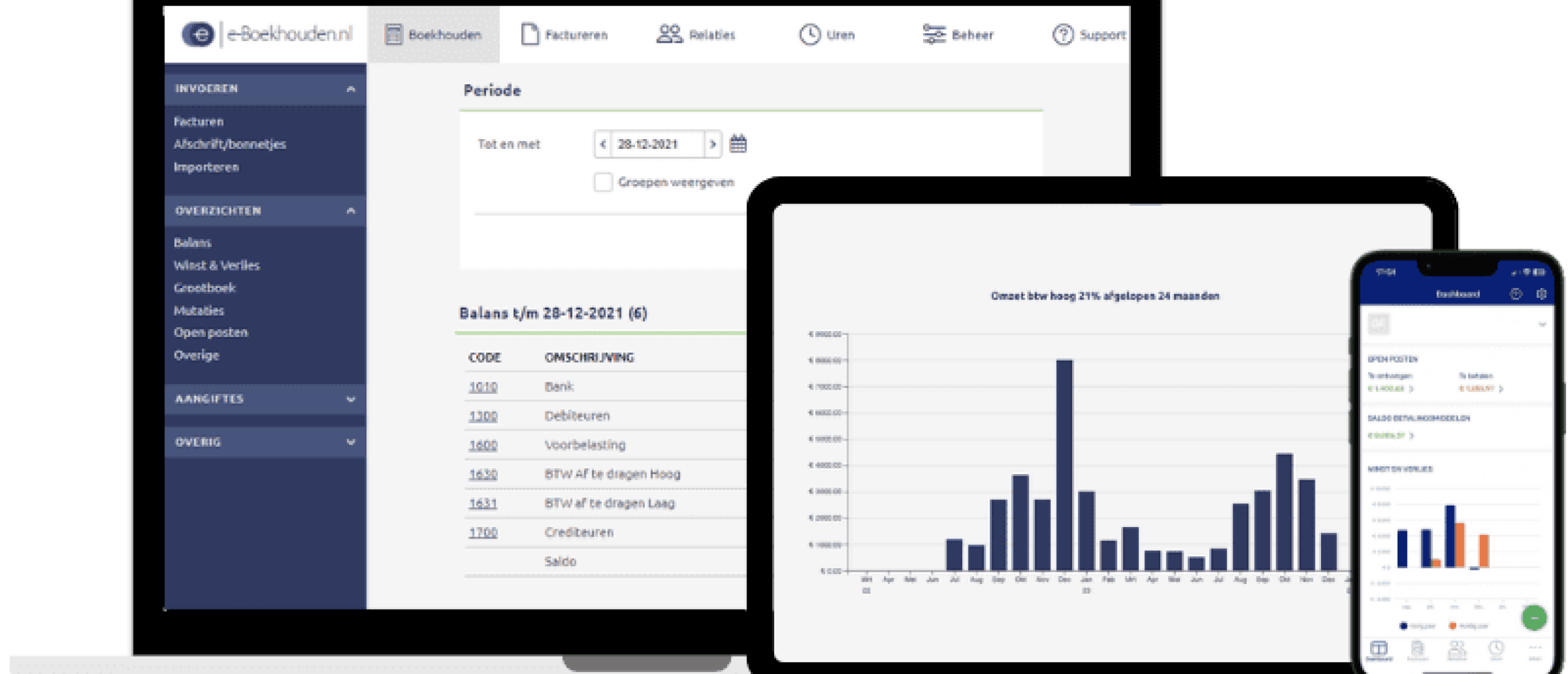
Task: Open the Beheer sliders icon
Action: [x=934, y=35]
